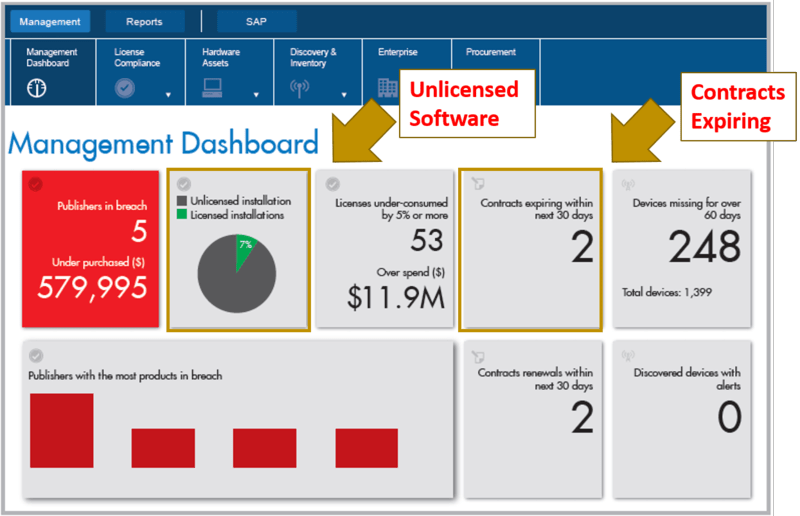Click the License Compliance checkmark icon
The width and height of the screenshot is (800, 516).
(125, 88)
